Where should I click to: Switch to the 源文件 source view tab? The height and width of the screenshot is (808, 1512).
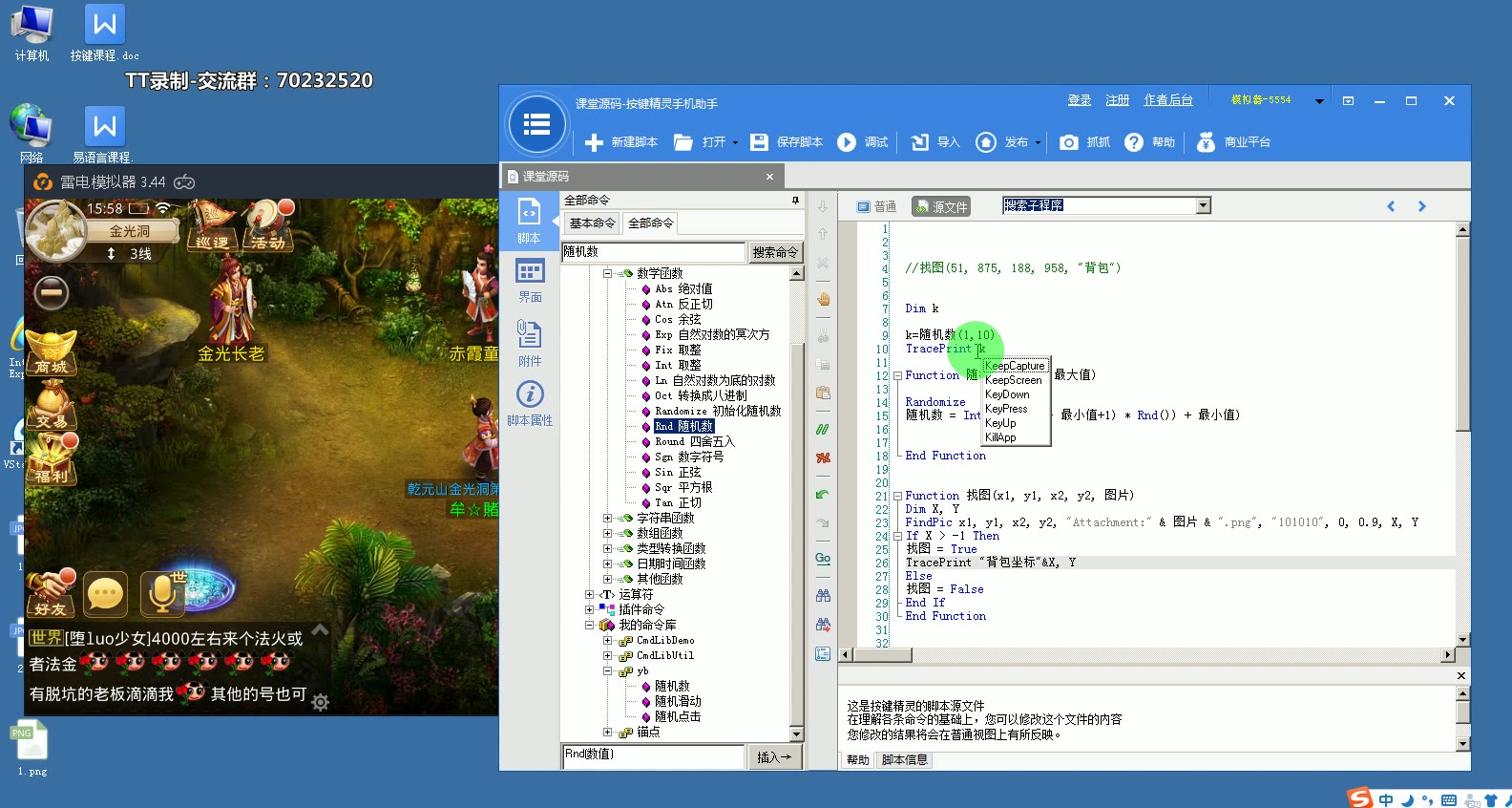pyautogui.click(x=940, y=206)
